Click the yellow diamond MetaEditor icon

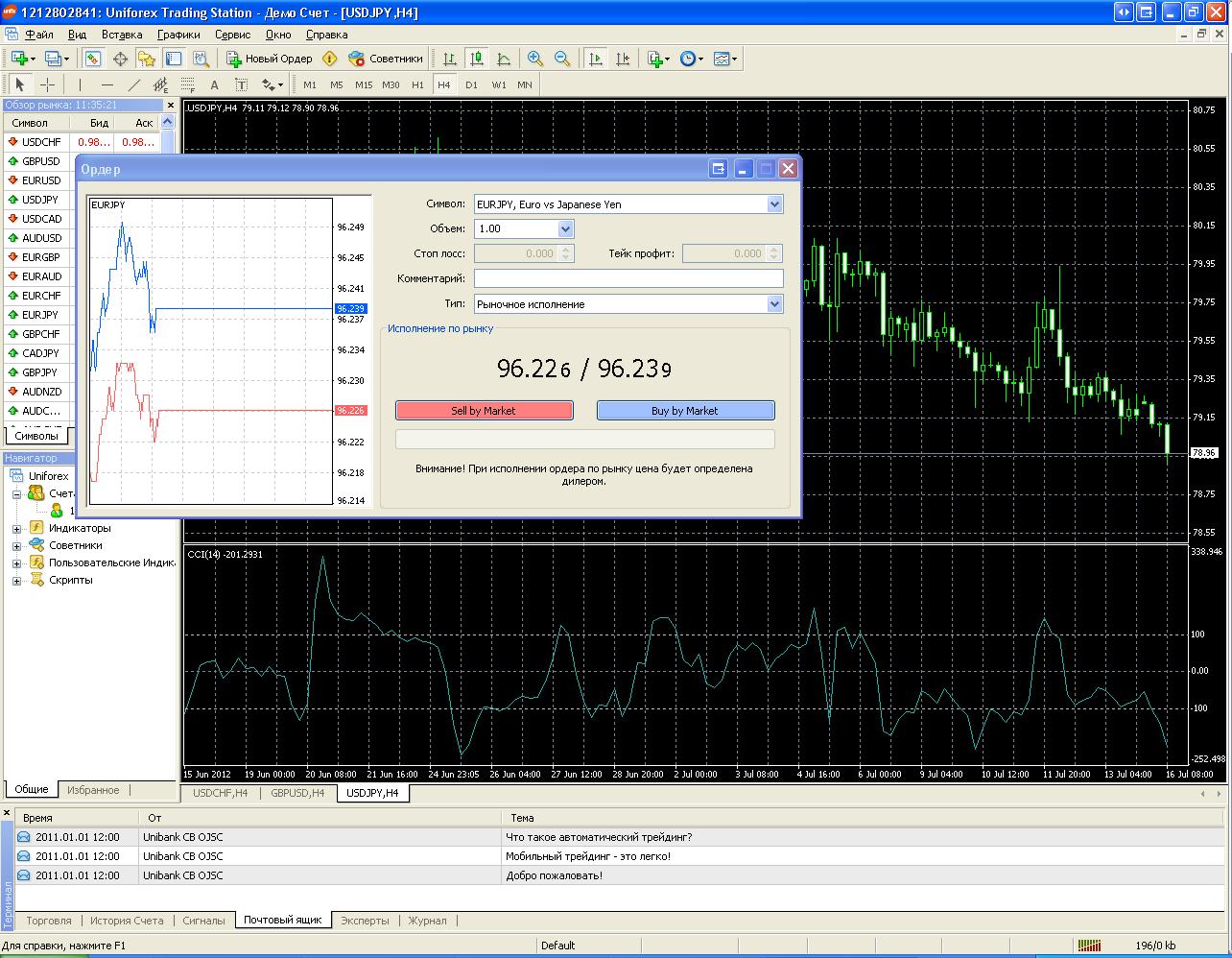click(x=330, y=59)
